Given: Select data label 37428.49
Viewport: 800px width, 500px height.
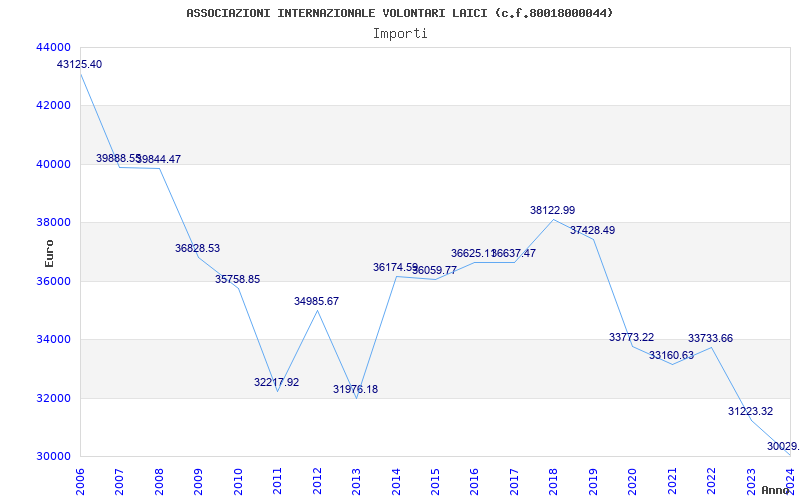Looking at the screenshot, I should click(x=592, y=231).
